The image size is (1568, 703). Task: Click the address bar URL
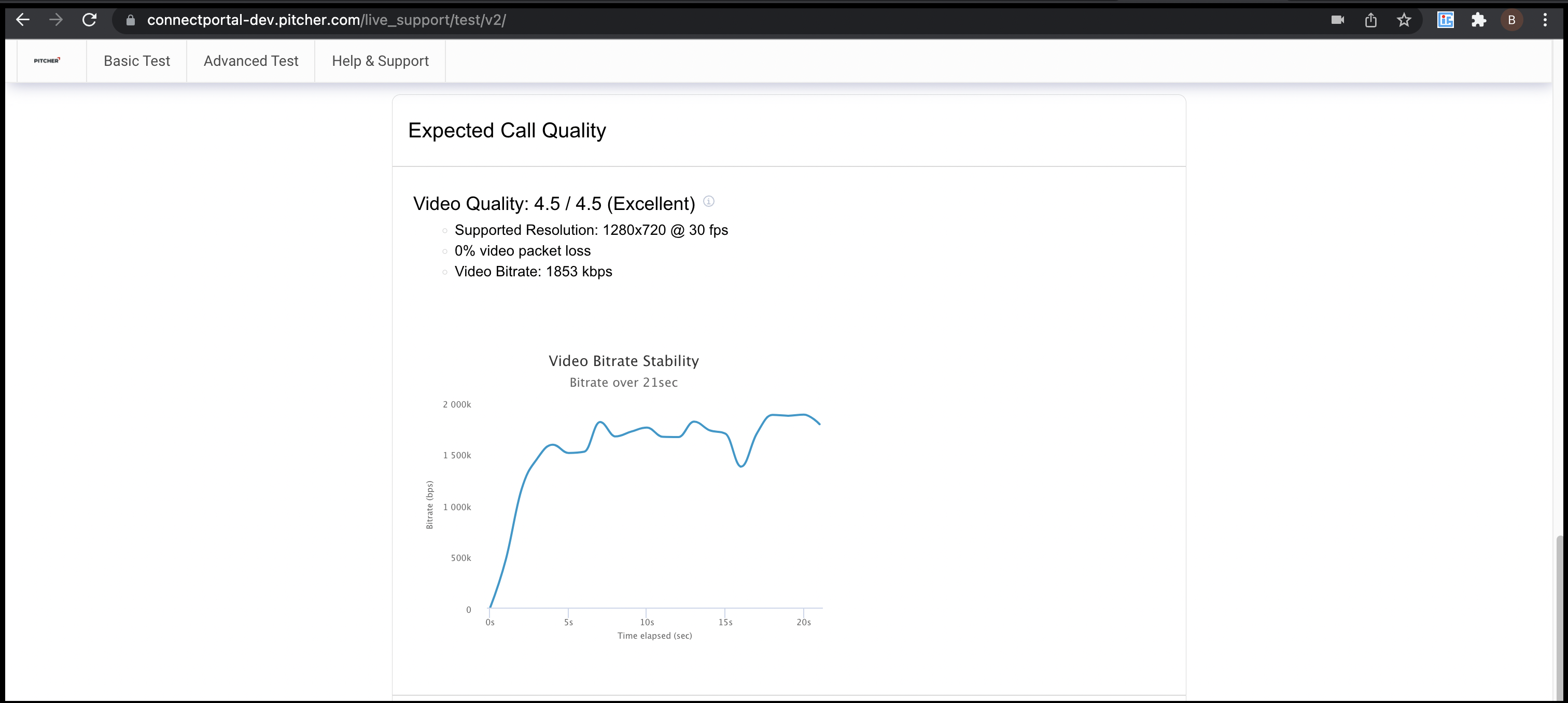326,20
